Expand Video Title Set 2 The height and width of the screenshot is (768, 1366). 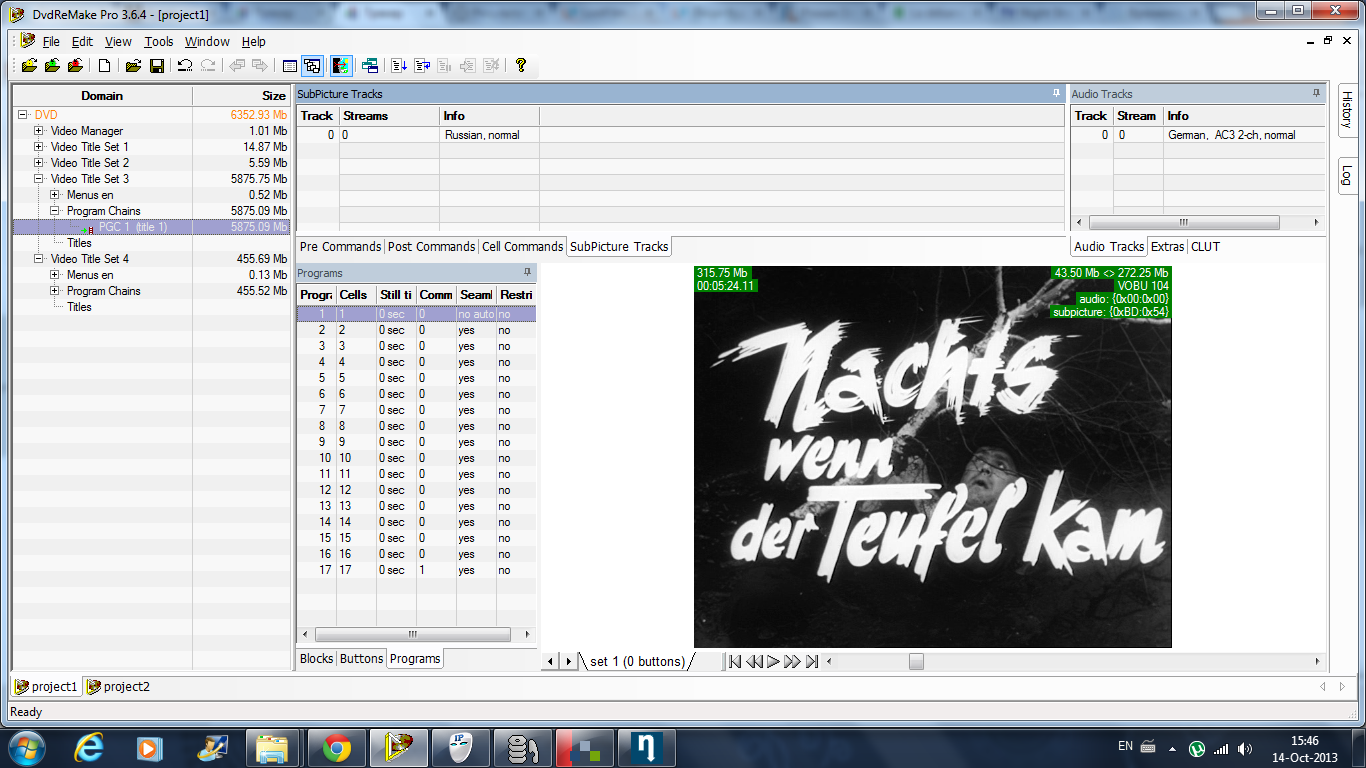[x=39, y=163]
